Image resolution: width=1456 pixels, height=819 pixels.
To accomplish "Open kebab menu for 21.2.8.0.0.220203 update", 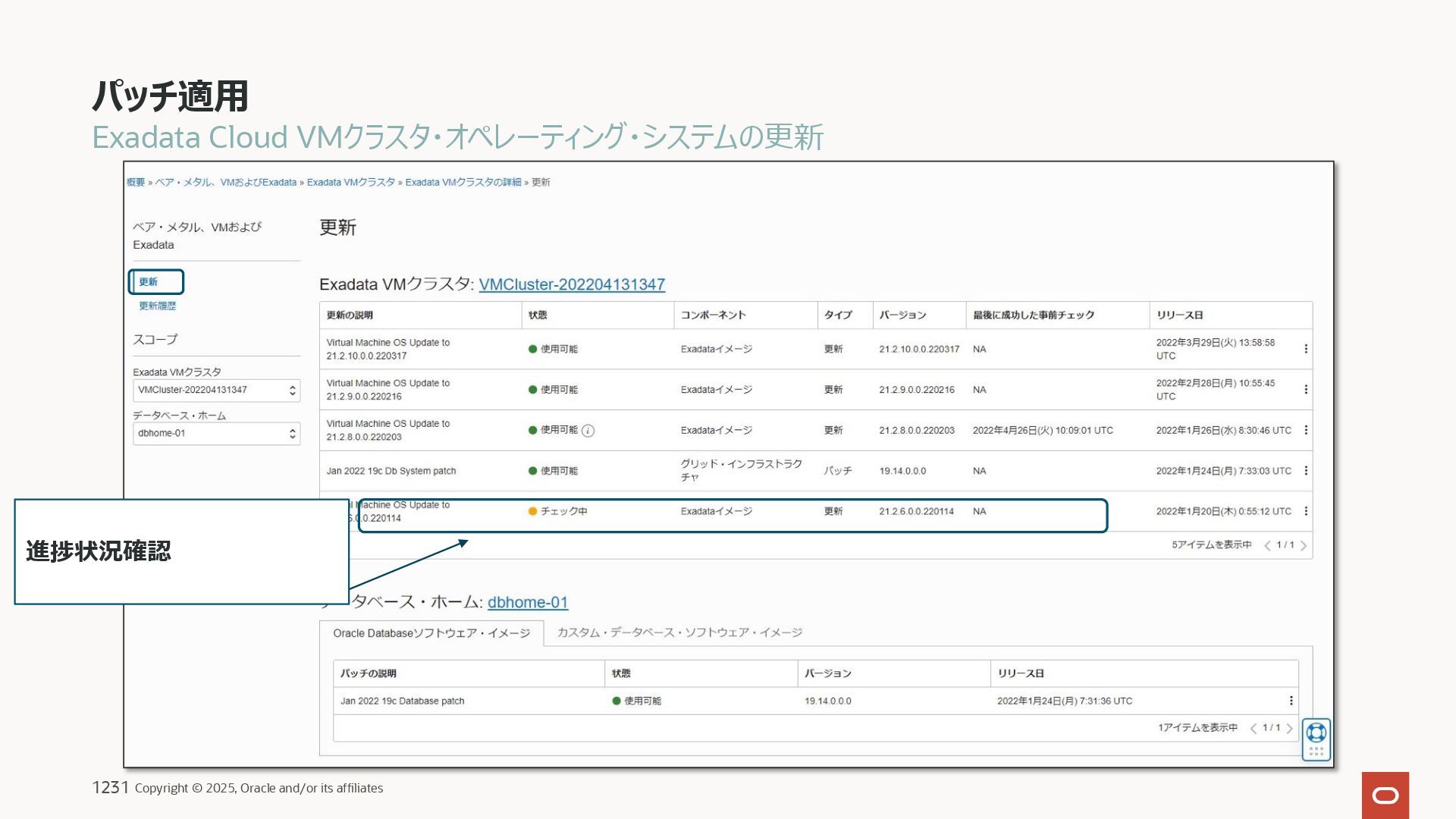I will (1306, 430).
